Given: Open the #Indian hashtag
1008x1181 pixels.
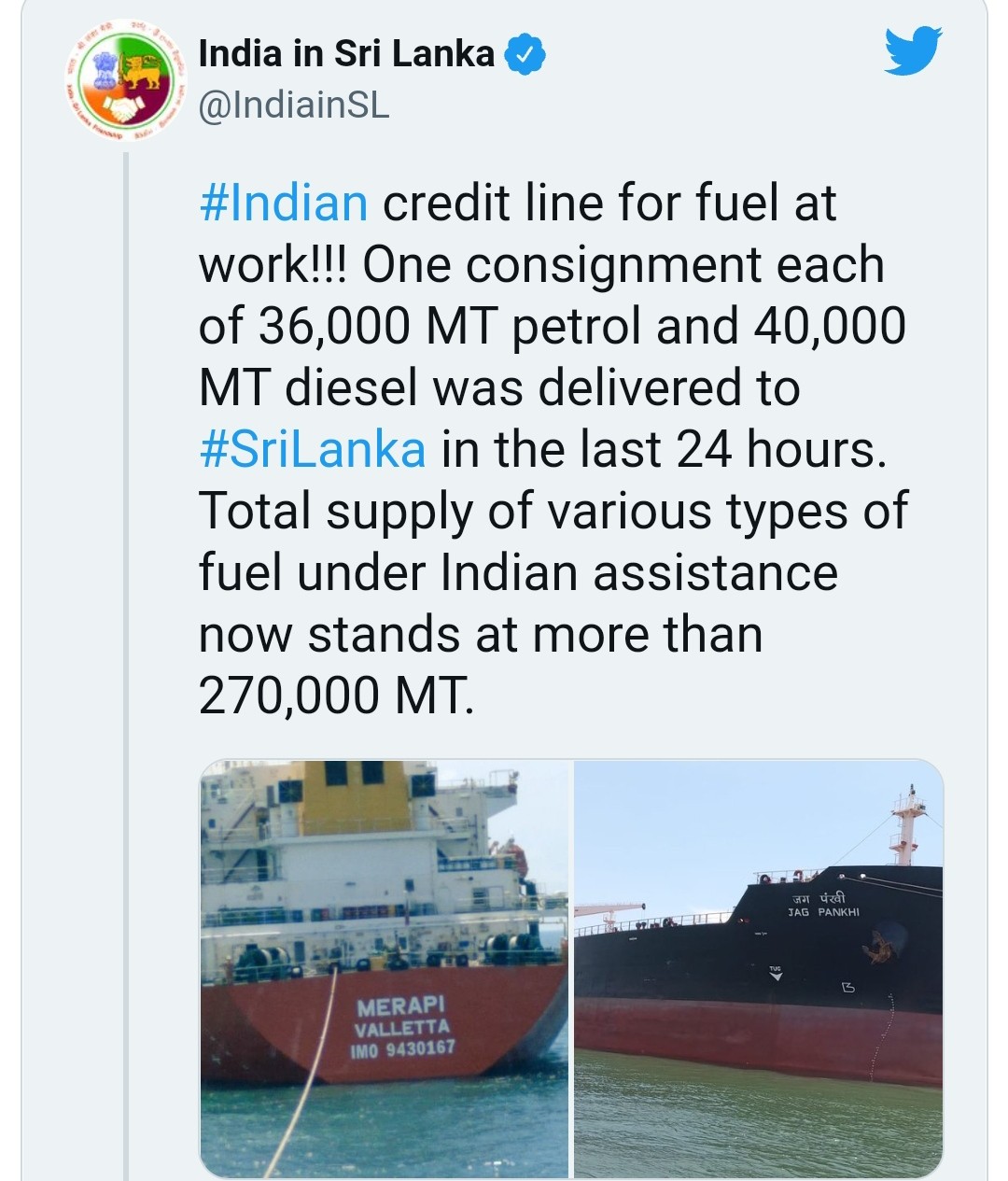Looking at the screenshot, I should point(284,203).
